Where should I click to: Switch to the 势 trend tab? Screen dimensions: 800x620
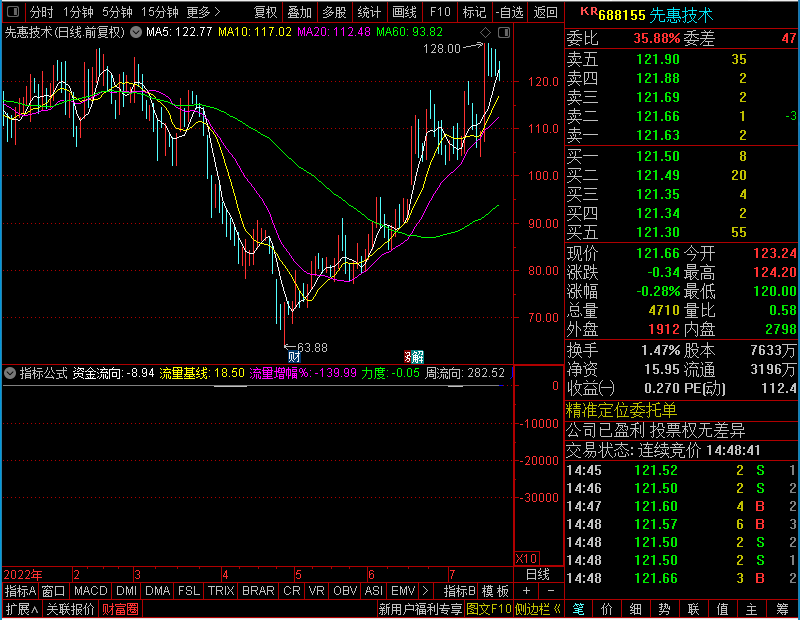coord(664,609)
